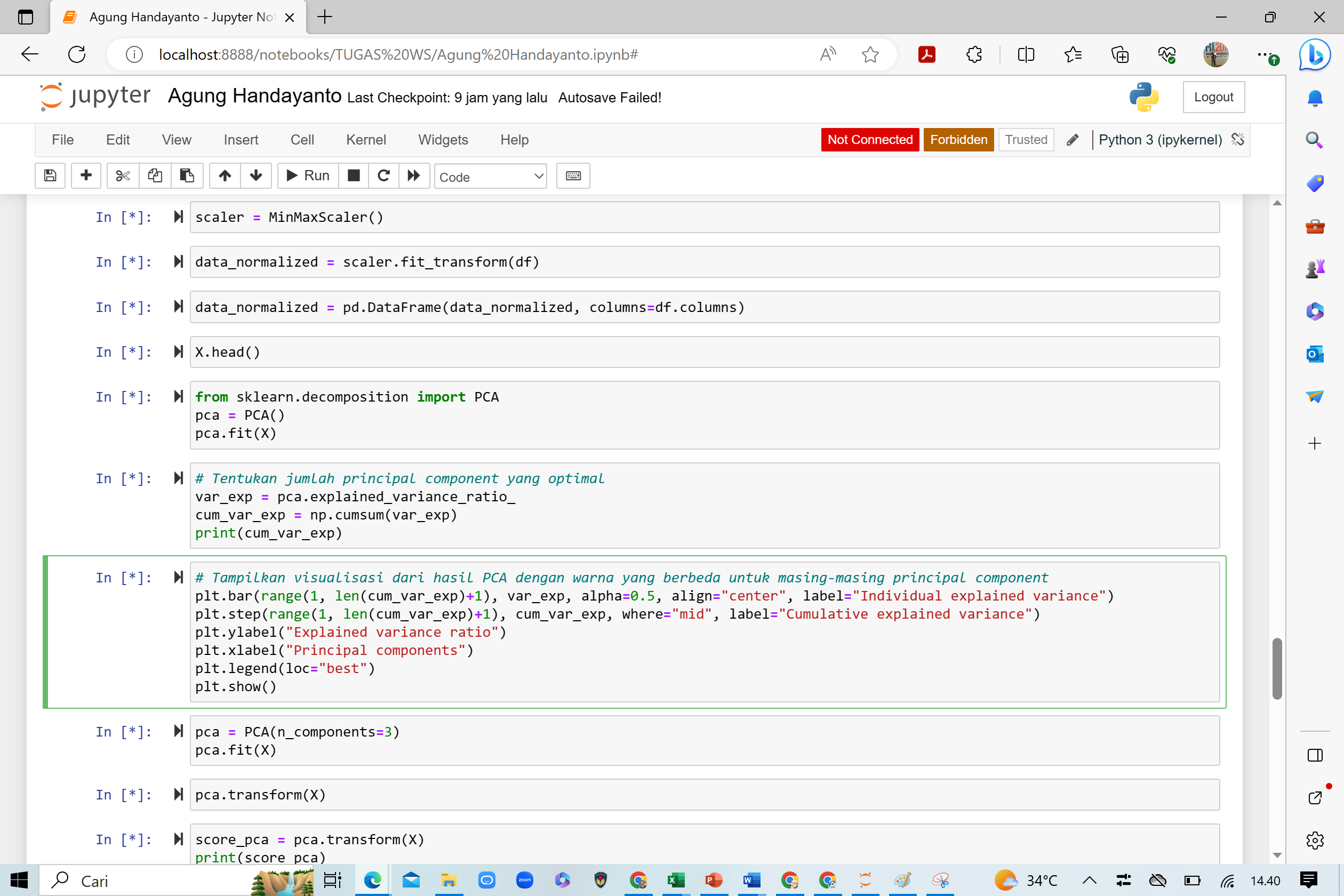The height and width of the screenshot is (896, 1344).
Task: Open the Bing Copilot icon in browser
Action: (1314, 54)
